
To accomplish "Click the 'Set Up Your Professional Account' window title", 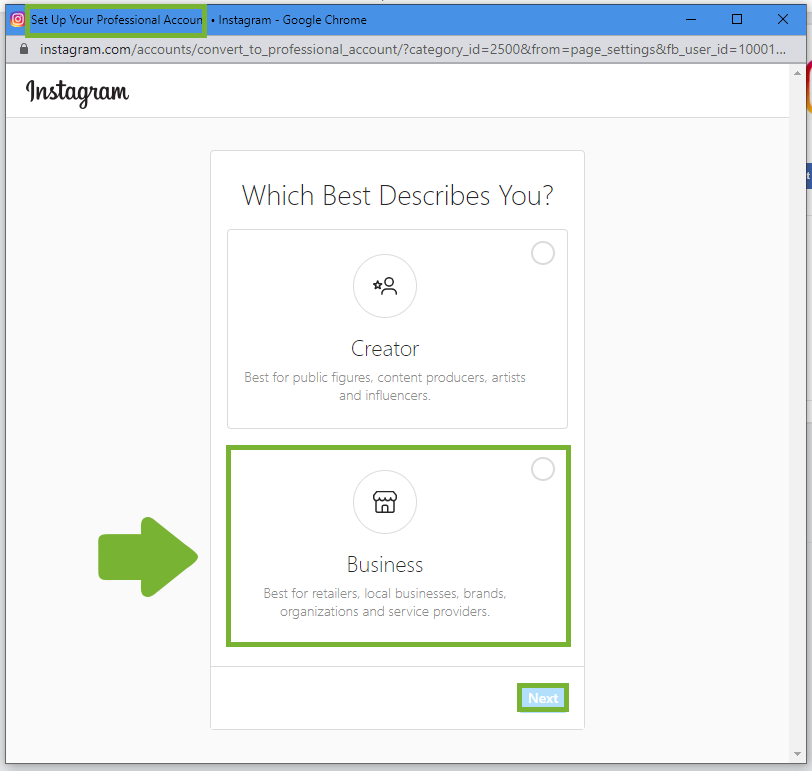I will click(117, 20).
